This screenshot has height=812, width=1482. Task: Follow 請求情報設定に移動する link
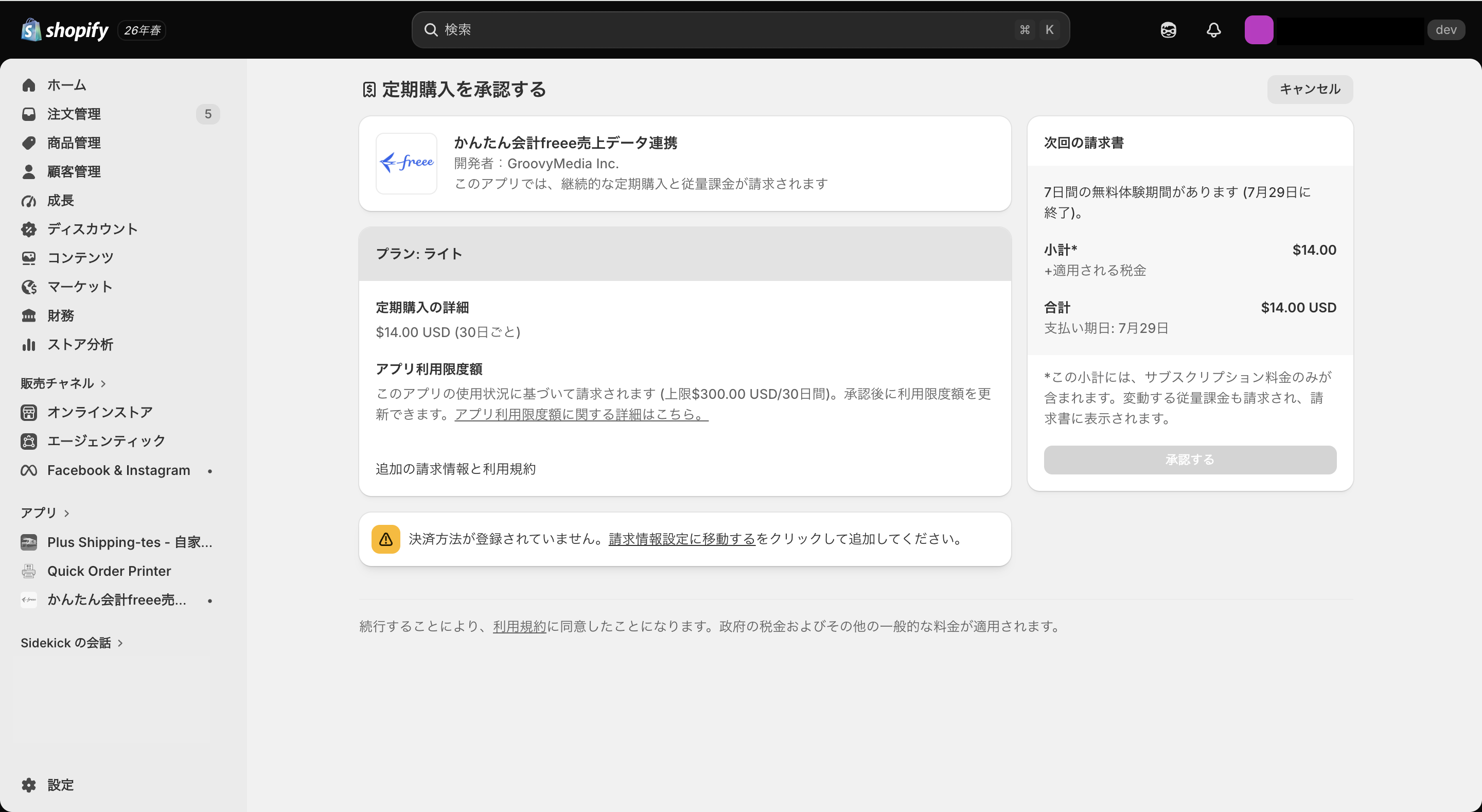pos(682,539)
